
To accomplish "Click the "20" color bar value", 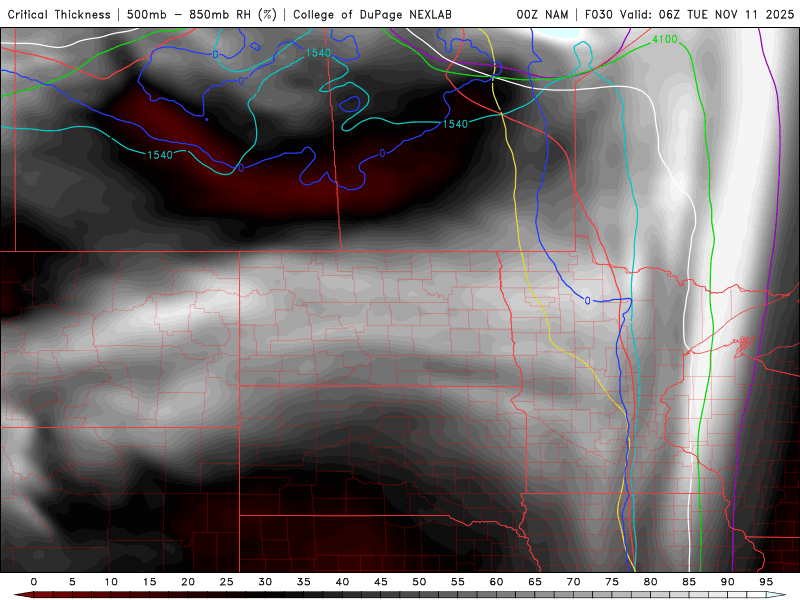I will [x=188, y=582].
